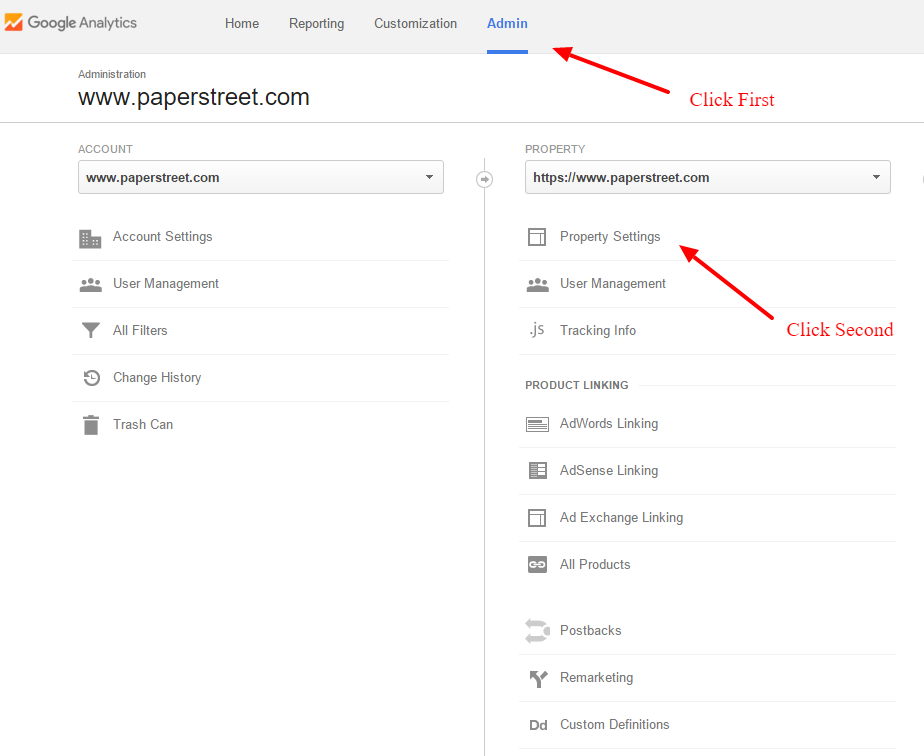
Task: Open the Customization tab
Action: 415,24
